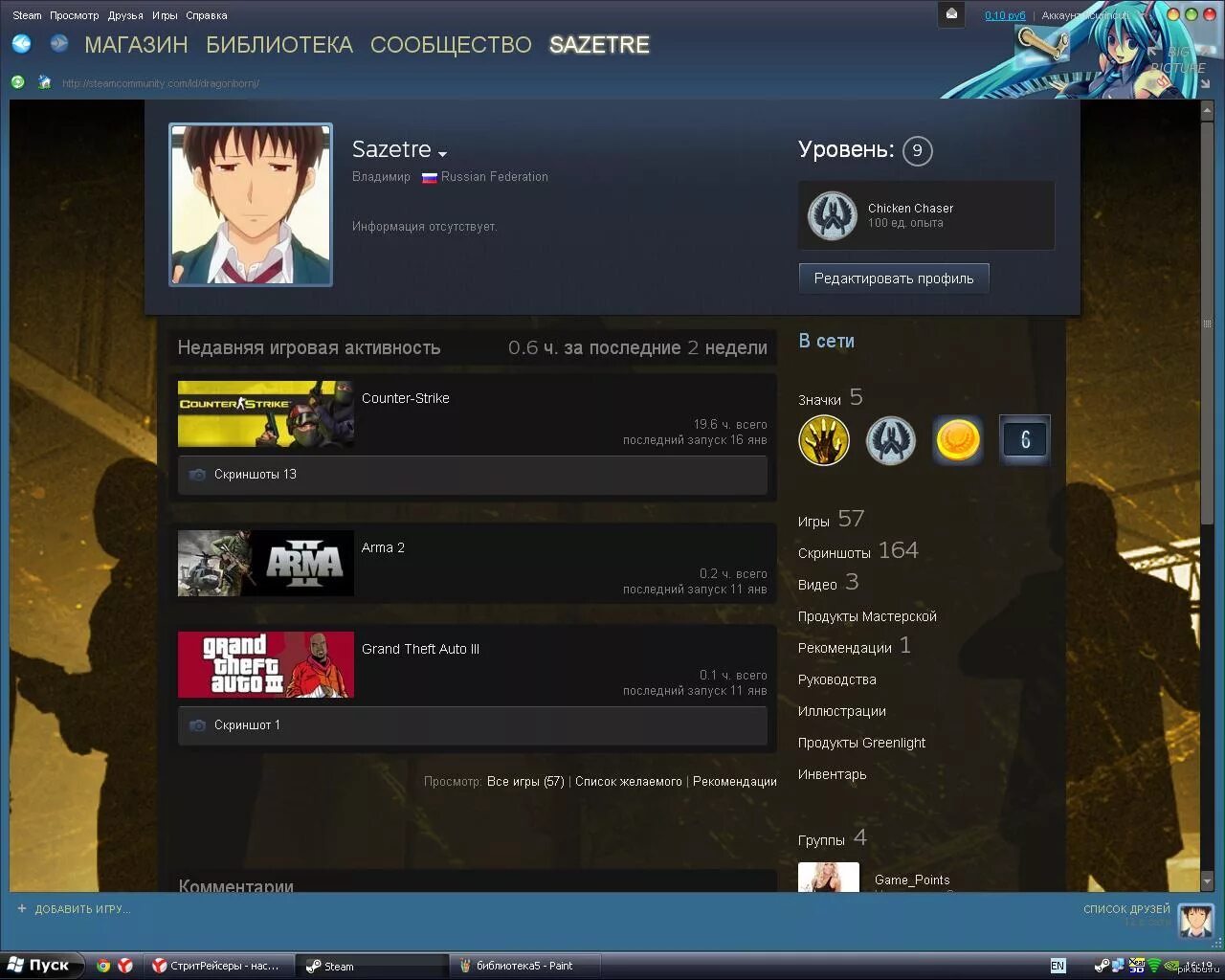The height and width of the screenshot is (980, 1225).
Task: Open the Справка menu
Action: [207, 15]
